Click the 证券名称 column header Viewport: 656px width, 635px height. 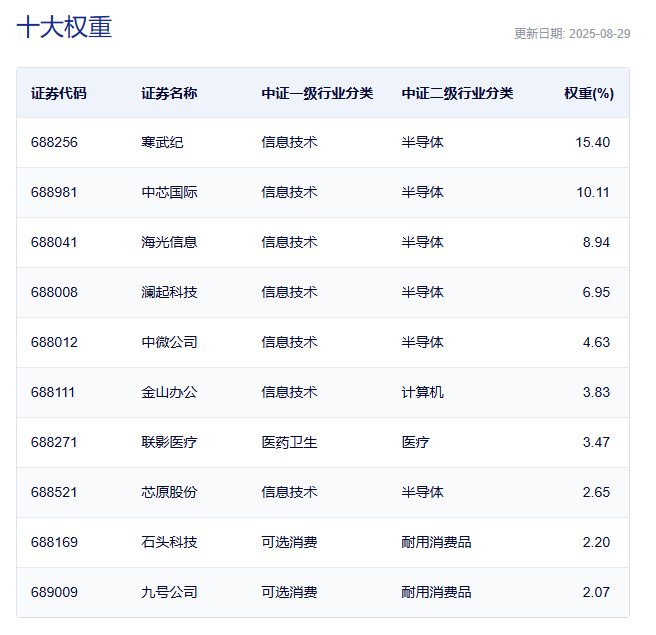[169, 93]
